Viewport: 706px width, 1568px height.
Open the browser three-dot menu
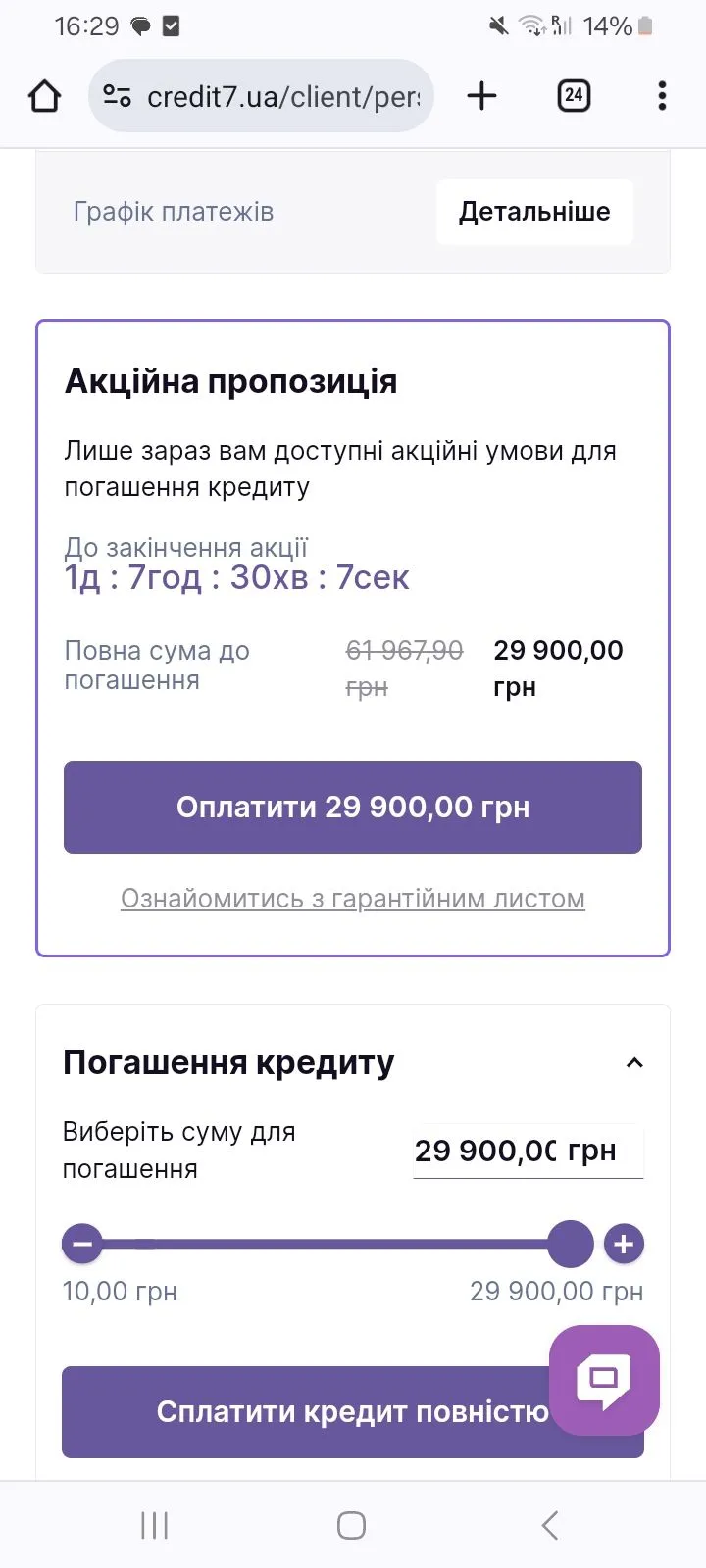click(662, 96)
